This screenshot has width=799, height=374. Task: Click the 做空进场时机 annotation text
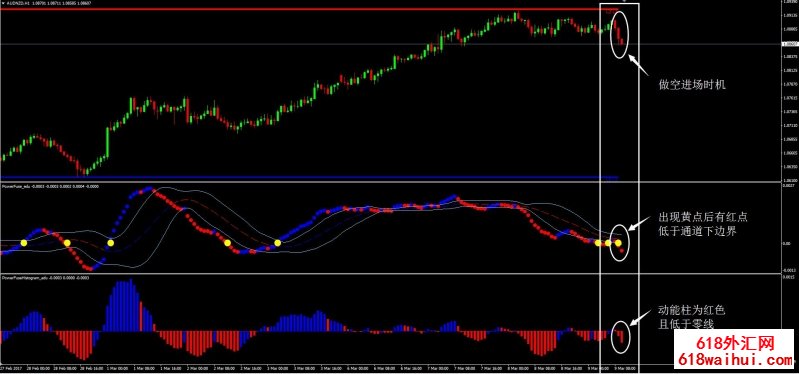[692, 85]
